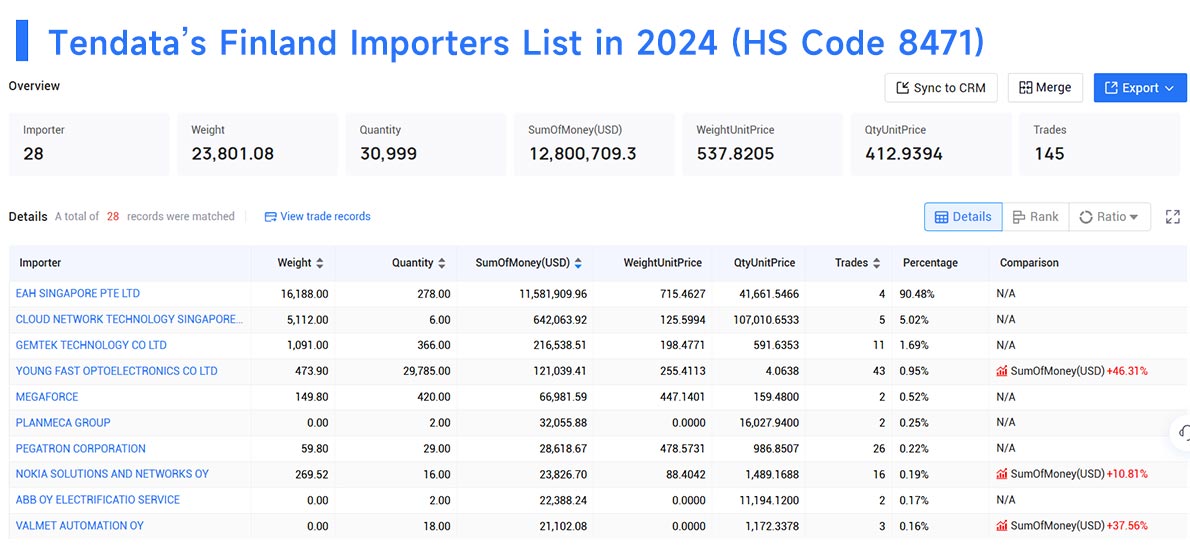Screen dimensions: 1190x552
Task: Open importer YOUNG FAST OPTOELECTRONICS CO LTD
Action: (x=116, y=371)
